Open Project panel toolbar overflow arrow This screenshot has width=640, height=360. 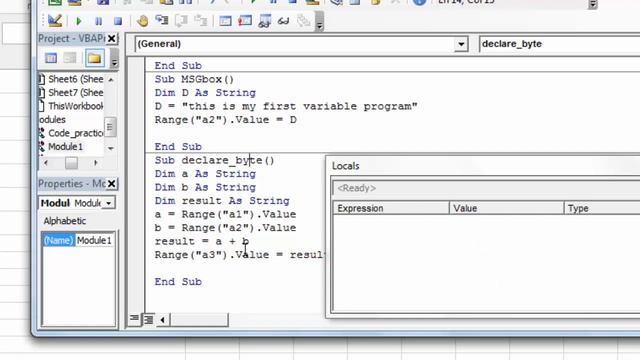click(x=114, y=59)
